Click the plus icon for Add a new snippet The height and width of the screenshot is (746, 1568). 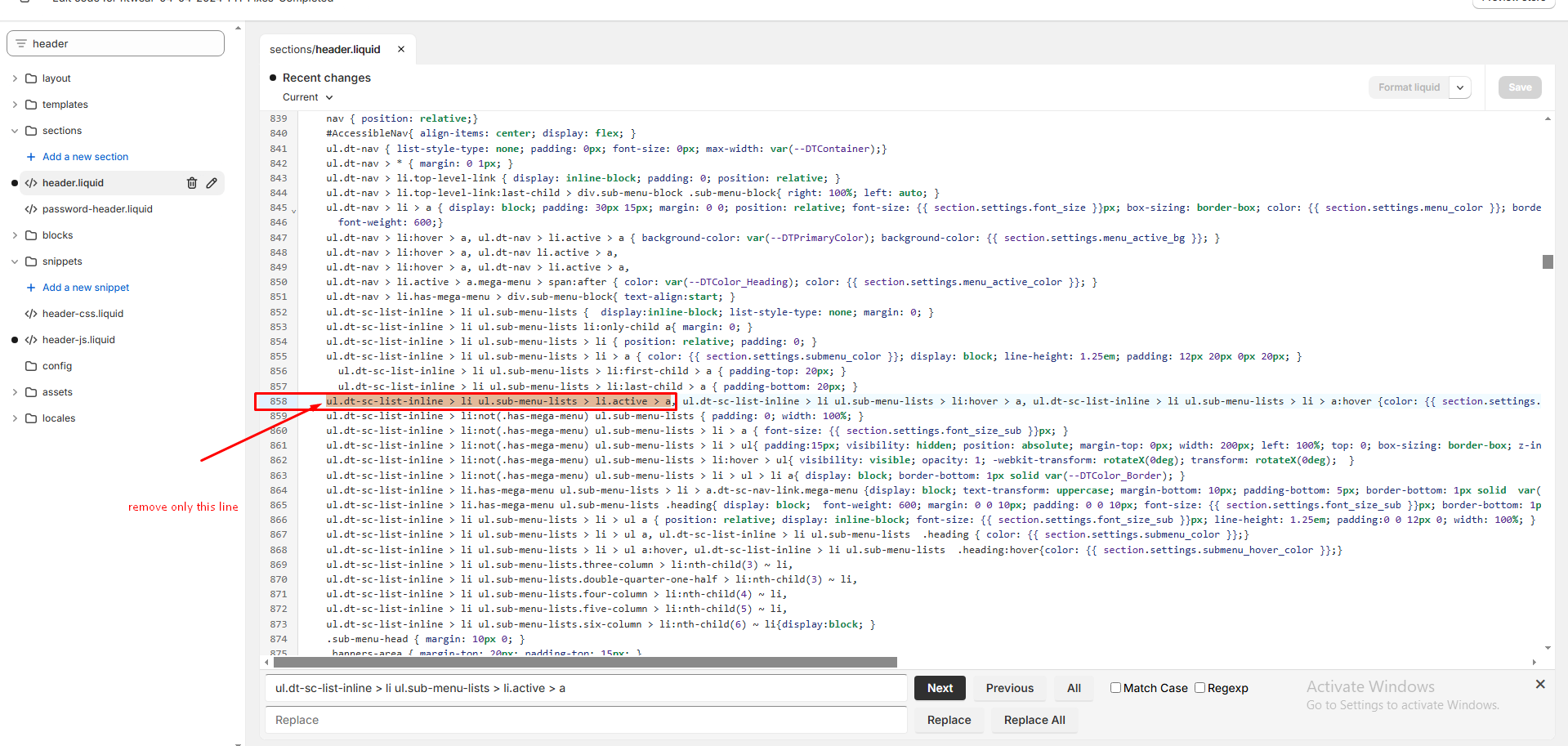31,288
